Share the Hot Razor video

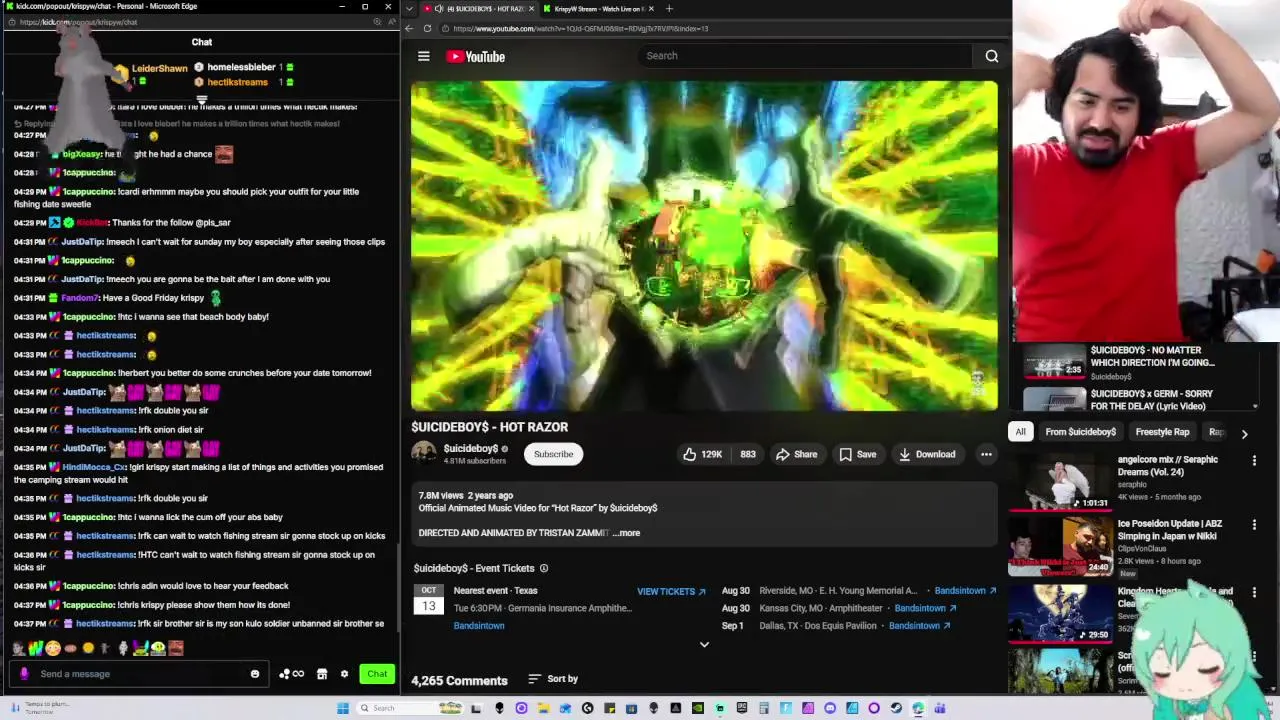[x=796, y=454]
